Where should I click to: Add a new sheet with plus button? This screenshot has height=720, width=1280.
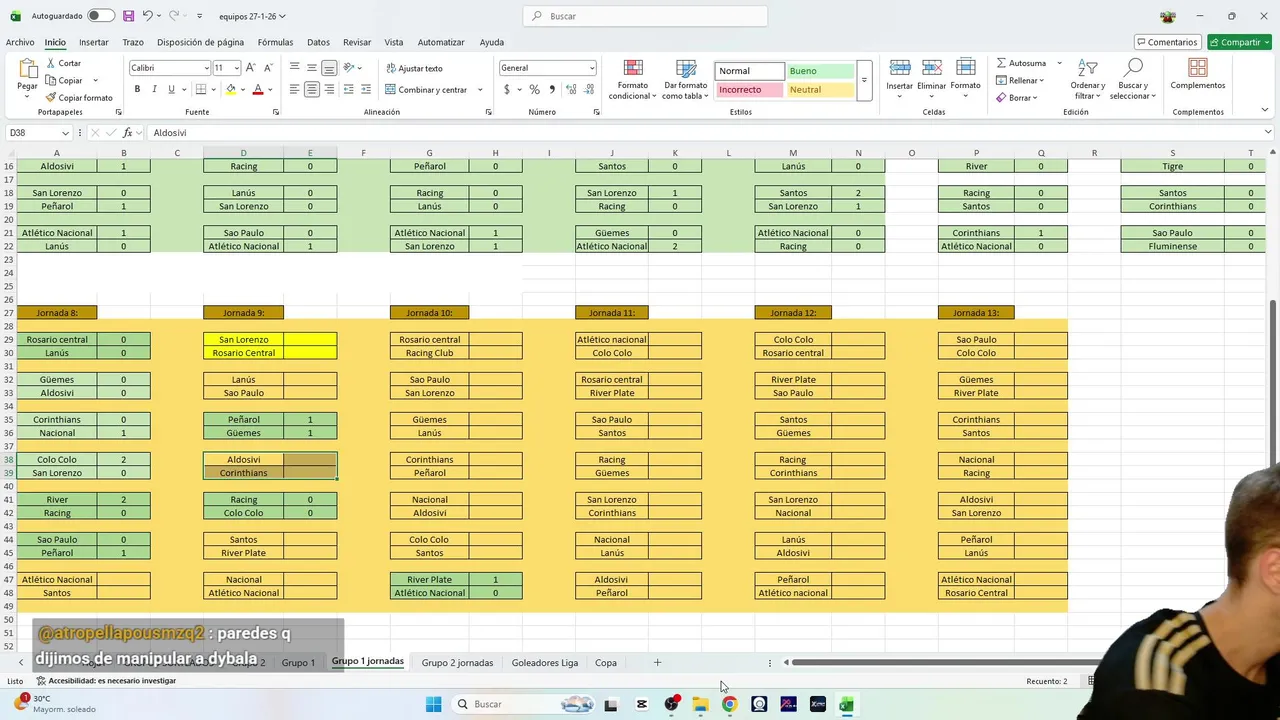point(657,662)
